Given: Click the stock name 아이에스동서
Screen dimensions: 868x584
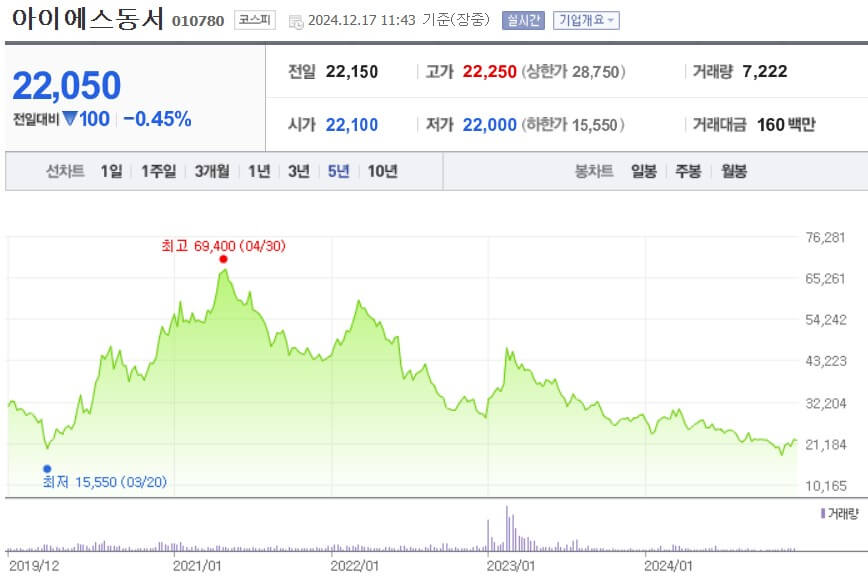Looking at the screenshot, I should (x=88, y=19).
